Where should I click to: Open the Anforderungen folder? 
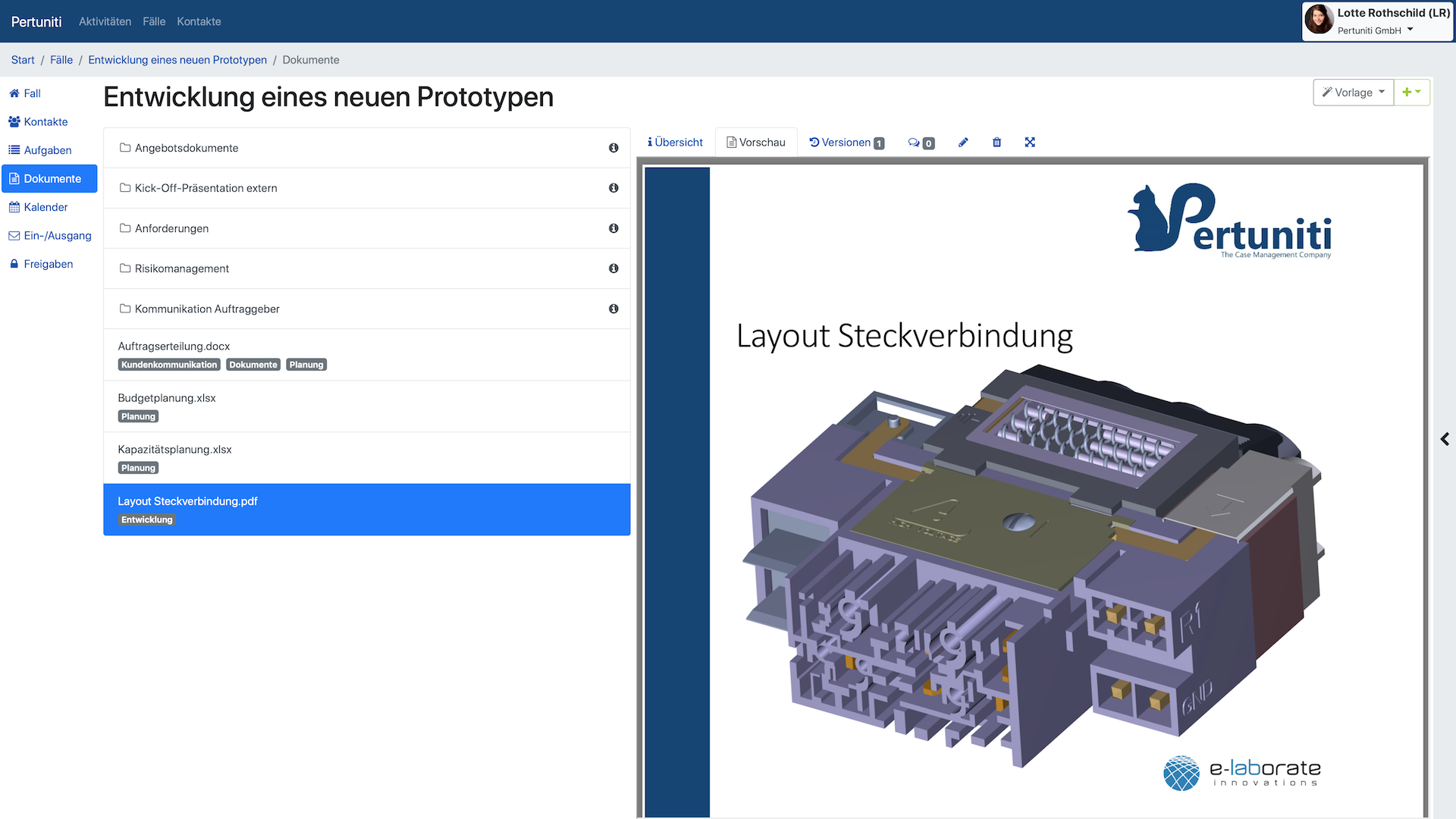click(366, 228)
